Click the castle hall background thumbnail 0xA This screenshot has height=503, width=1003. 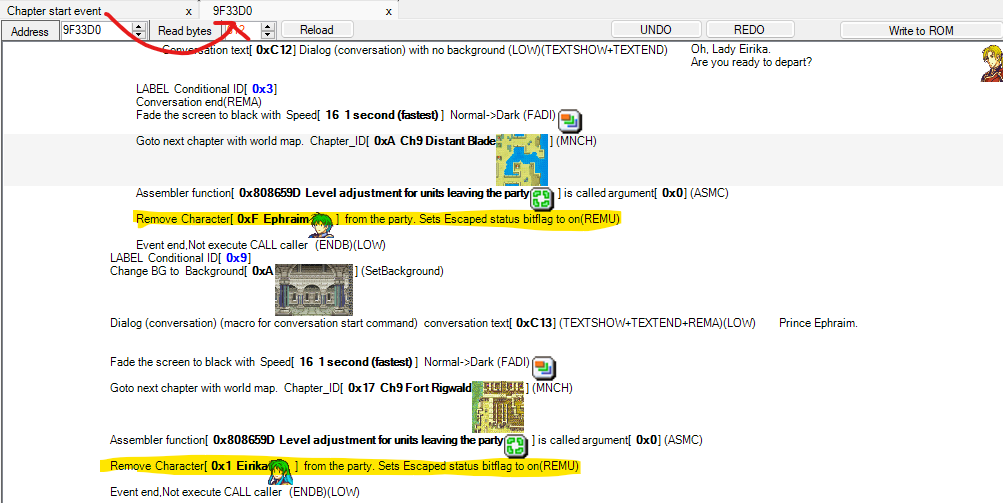314,289
